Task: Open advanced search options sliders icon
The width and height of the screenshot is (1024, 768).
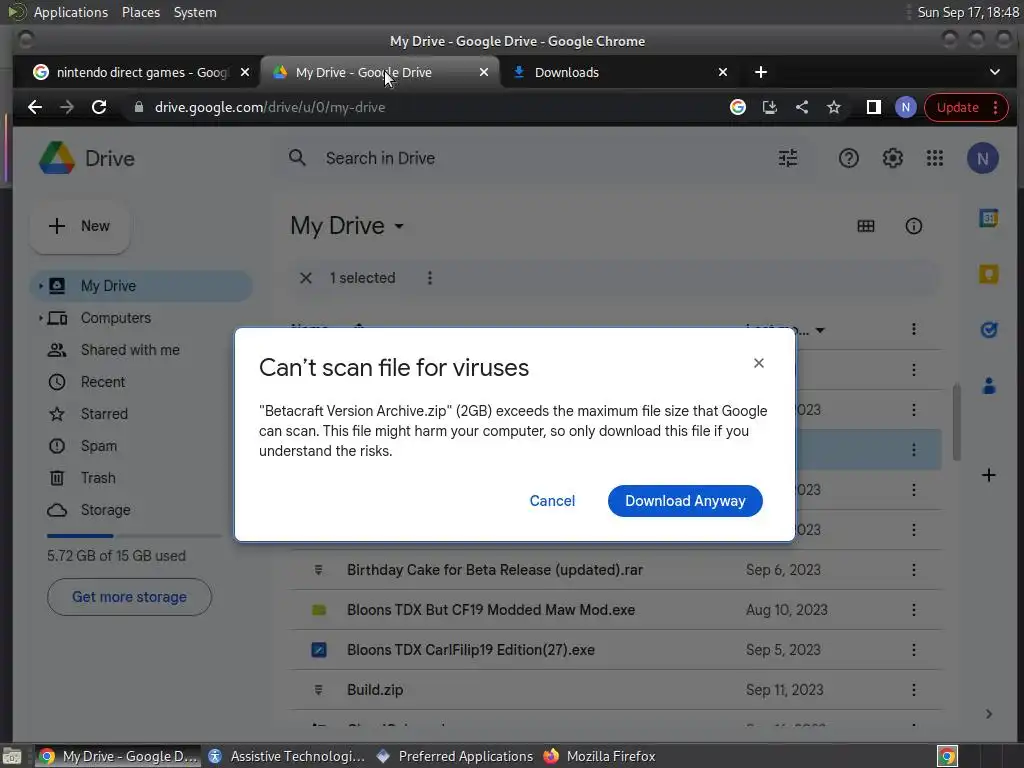Action: point(788,158)
